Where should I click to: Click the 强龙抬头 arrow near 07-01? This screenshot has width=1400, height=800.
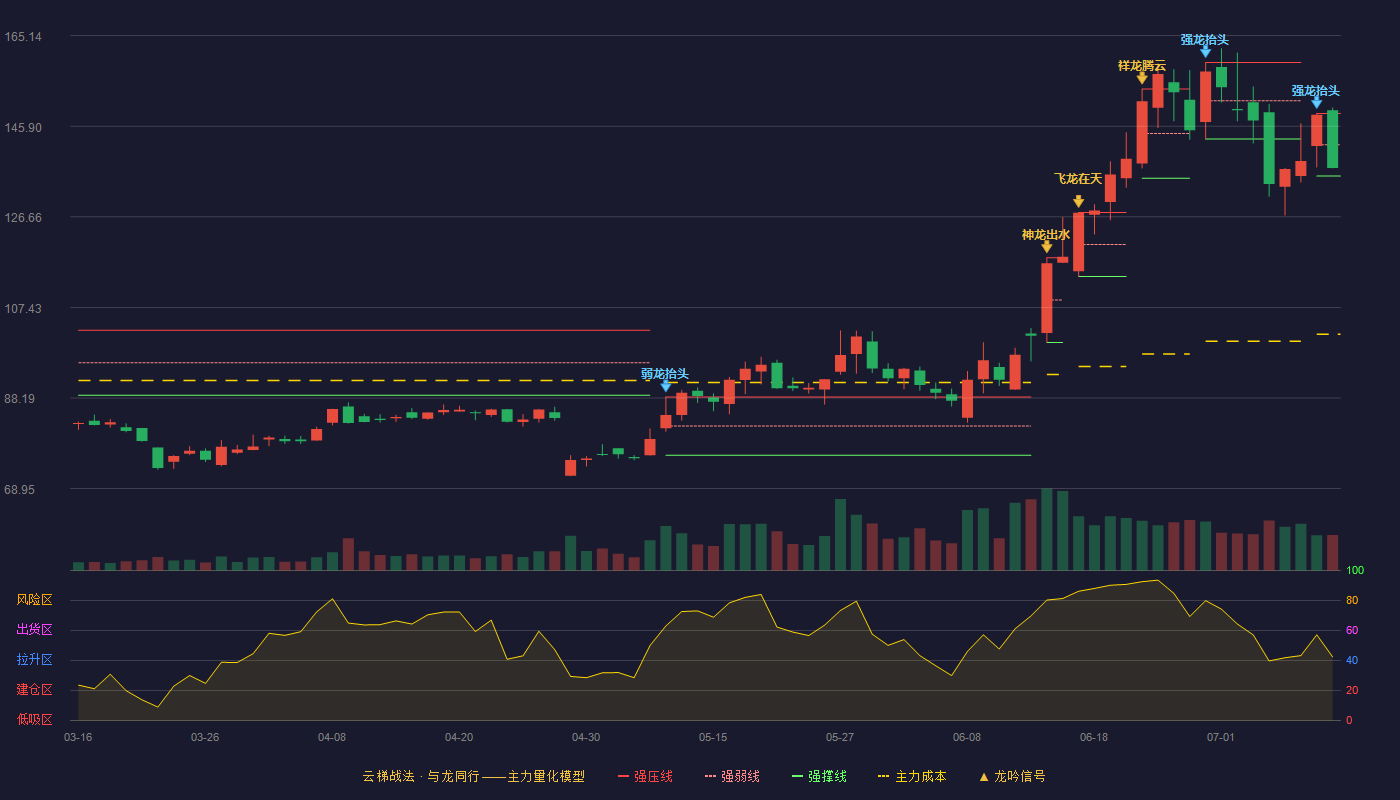click(1205, 51)
